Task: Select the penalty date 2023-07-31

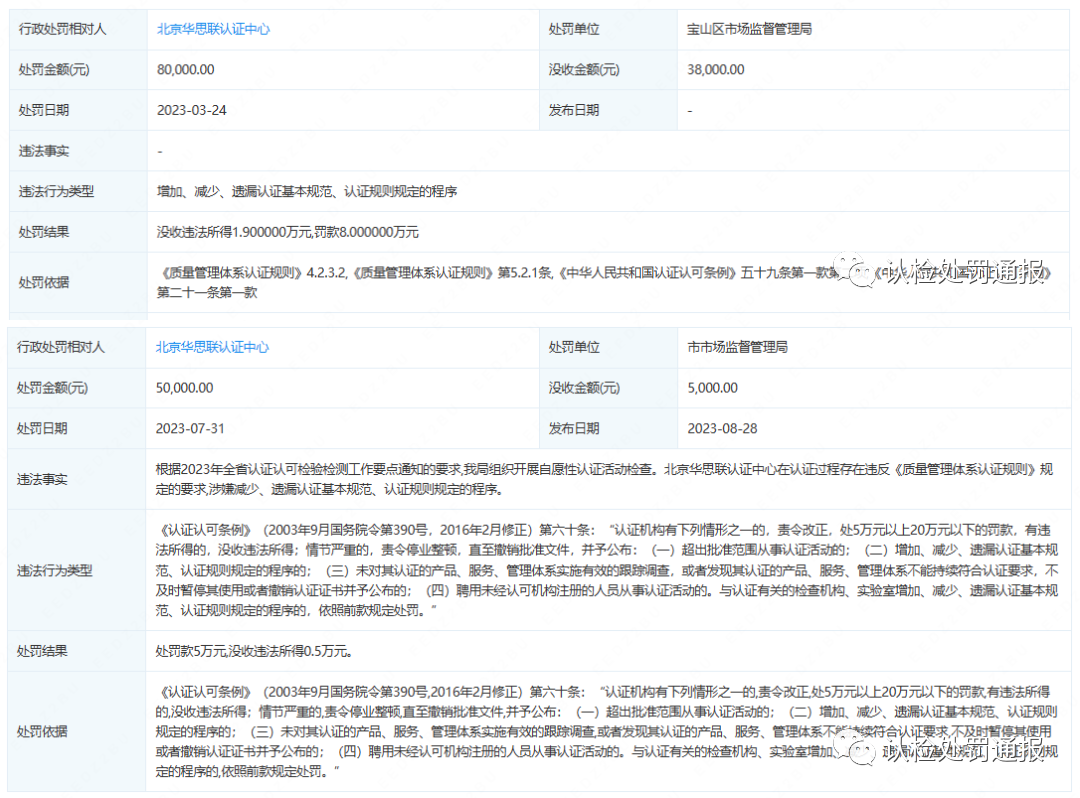Action: tap(190, 428)
